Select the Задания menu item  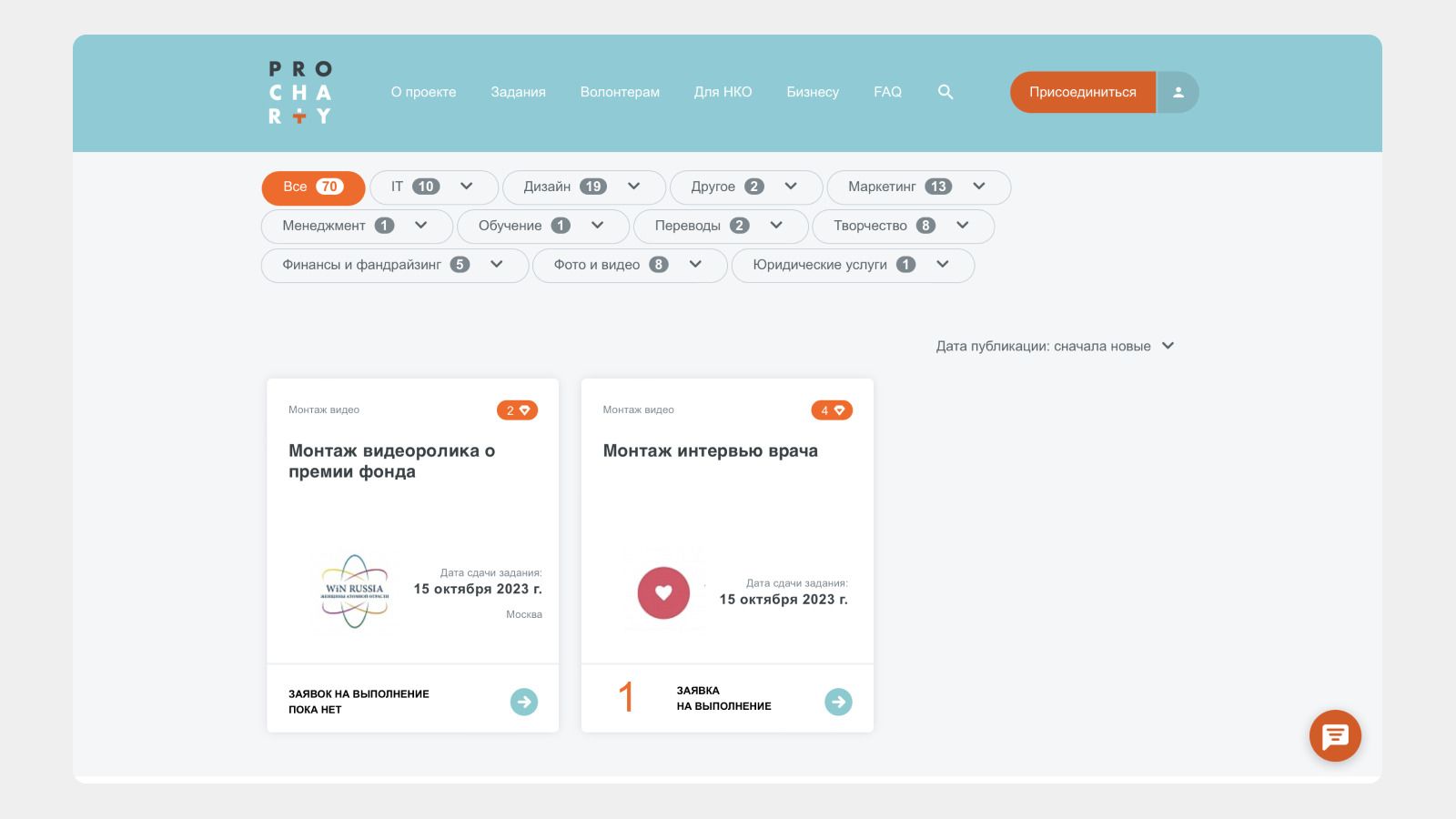point(518,92)
